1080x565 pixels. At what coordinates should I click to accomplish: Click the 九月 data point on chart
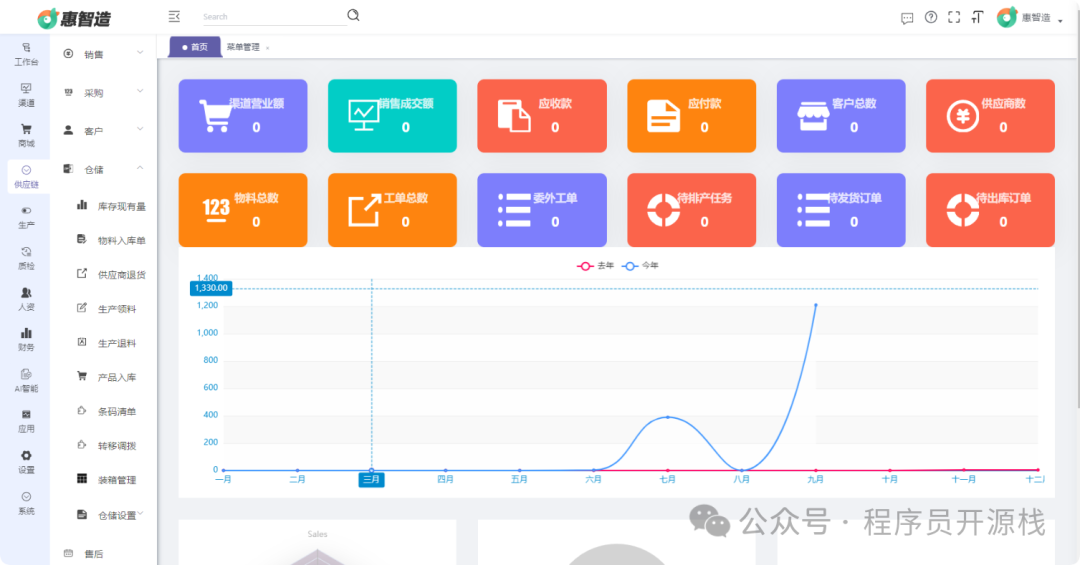coord(816,305)
